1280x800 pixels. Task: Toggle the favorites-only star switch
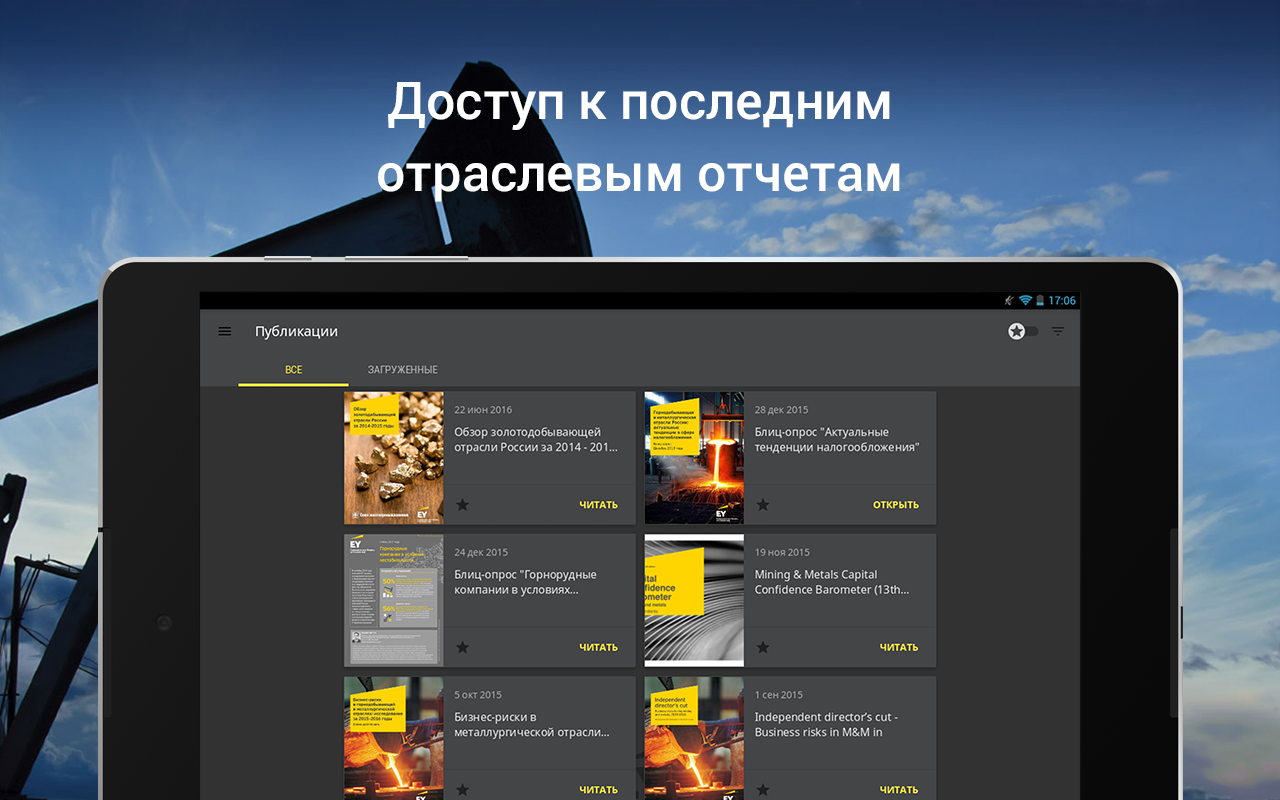pos(1023,331)
